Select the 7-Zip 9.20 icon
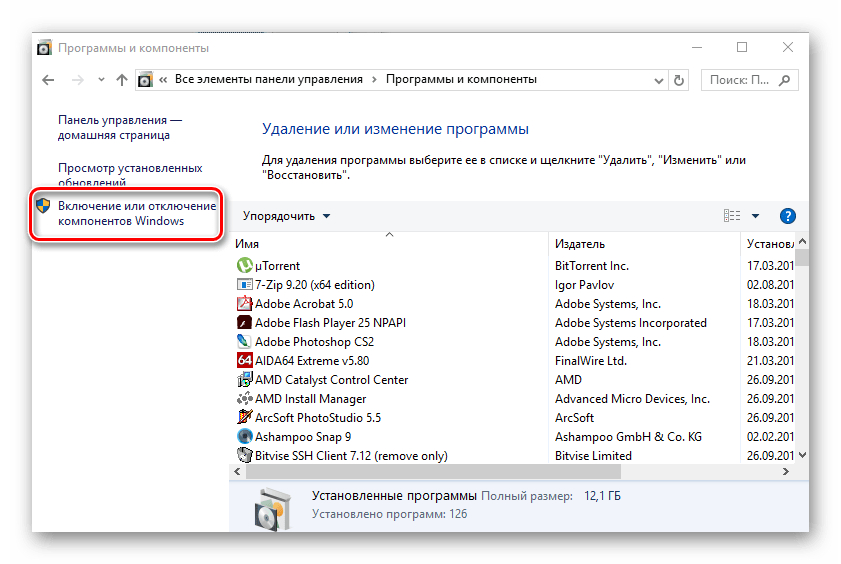Screen dimensions: 841x564 click(x=244, y=285)
